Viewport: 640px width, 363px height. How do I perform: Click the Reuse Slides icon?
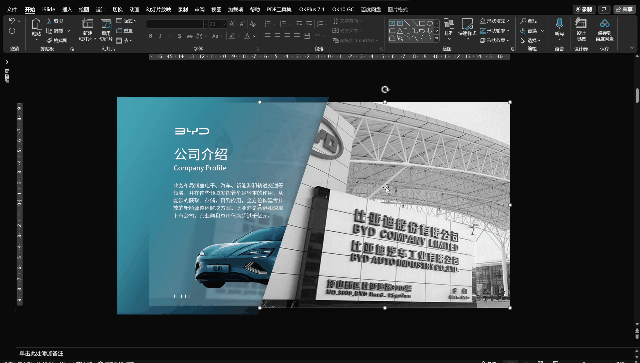pos(106,24)
